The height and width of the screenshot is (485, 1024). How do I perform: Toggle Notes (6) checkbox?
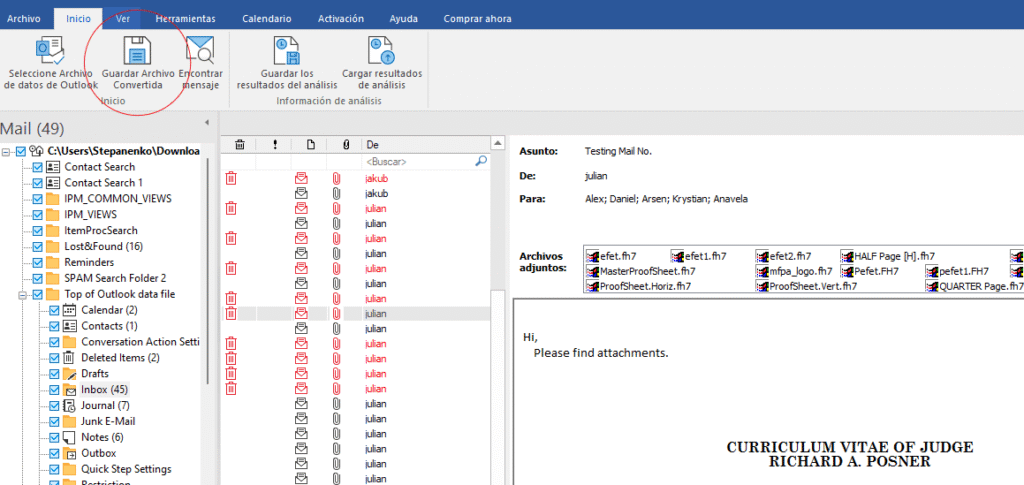coord(54,437)
